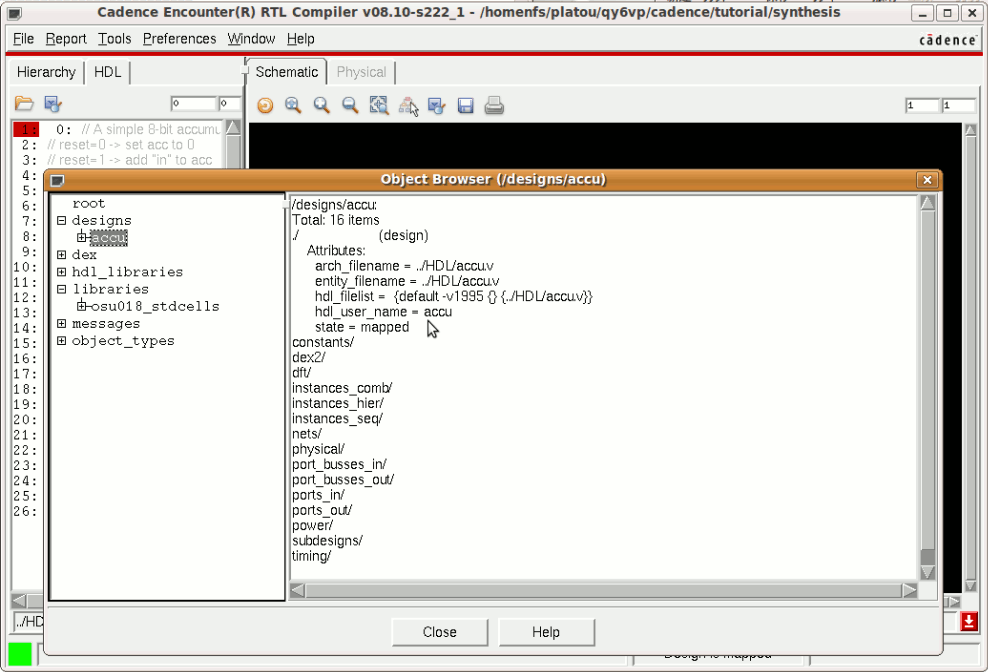Viewport: 988px width, 672px height.
Task: Click the open folder icon in HDL panel
Action: pos(24,103)
